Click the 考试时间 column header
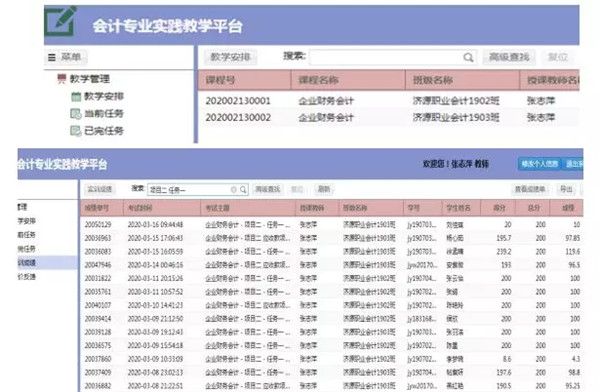Screen dimensions: 600x392 [162, 208]
